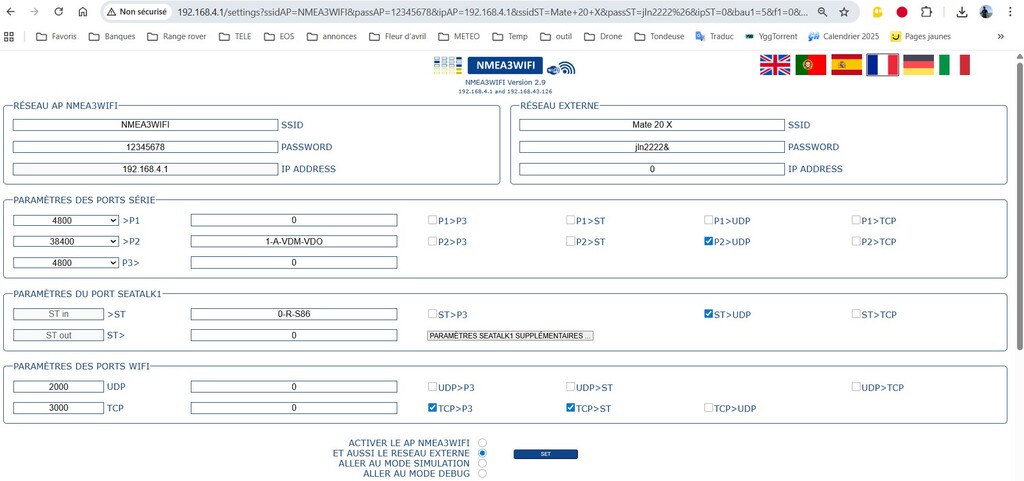1024x481 pixels.
Task: Bookmark this page with the star icon
Action: (844, 12)
